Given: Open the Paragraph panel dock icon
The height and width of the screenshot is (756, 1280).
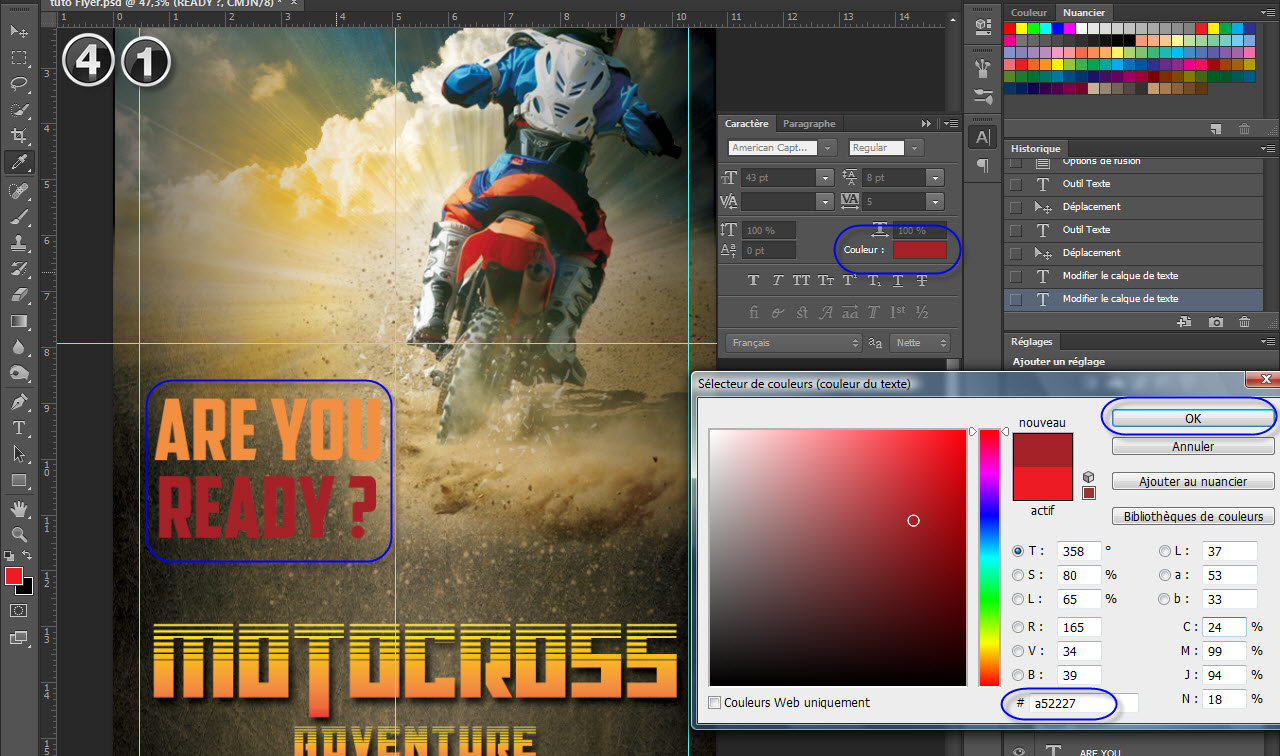Looking at the screenshot, I should tap(983, 164).
